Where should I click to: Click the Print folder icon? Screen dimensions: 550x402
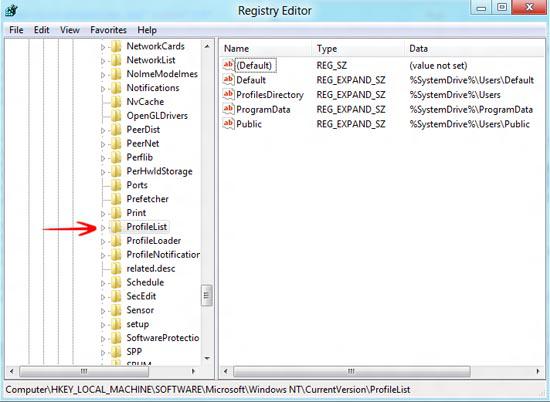pos(116,213)
